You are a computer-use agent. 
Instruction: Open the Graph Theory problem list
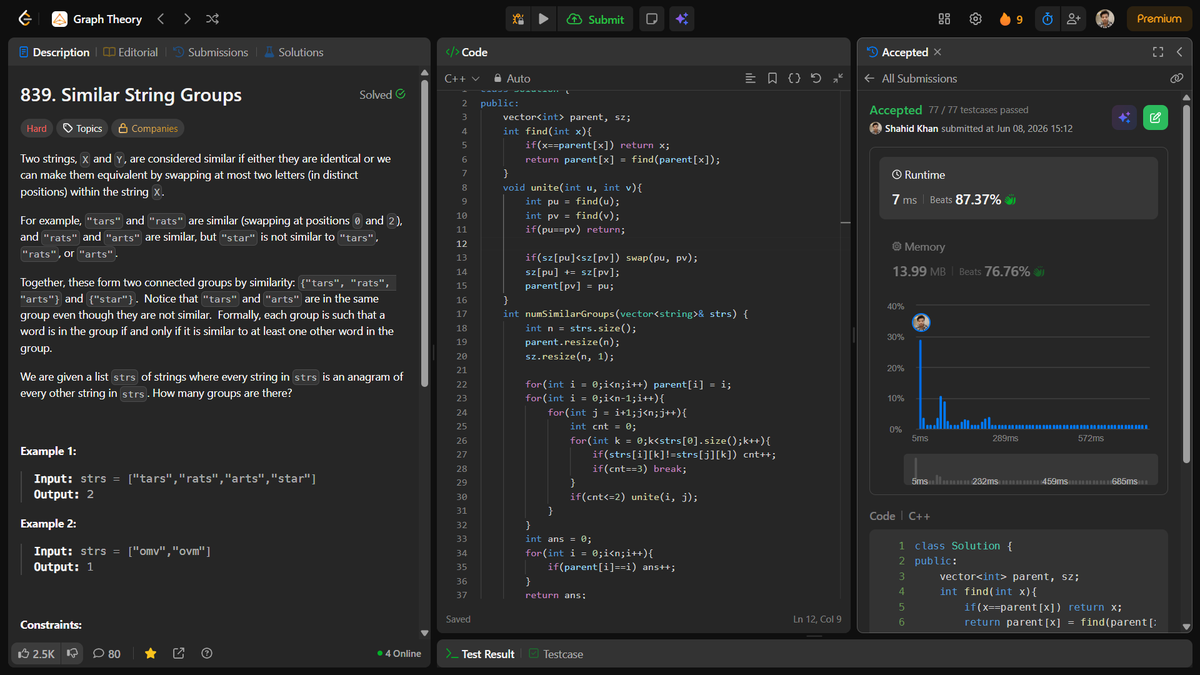[x=96, y=19]
